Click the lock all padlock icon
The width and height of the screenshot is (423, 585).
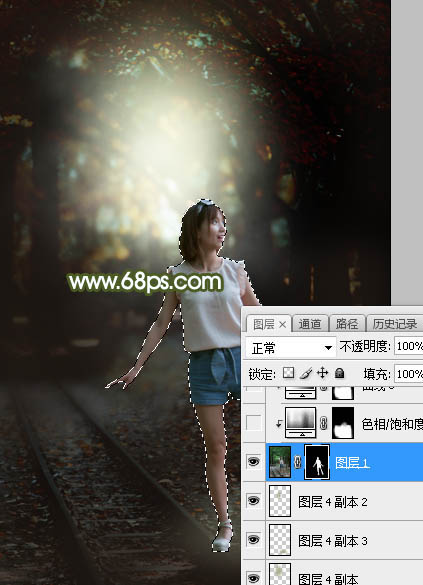click(339, 373)
